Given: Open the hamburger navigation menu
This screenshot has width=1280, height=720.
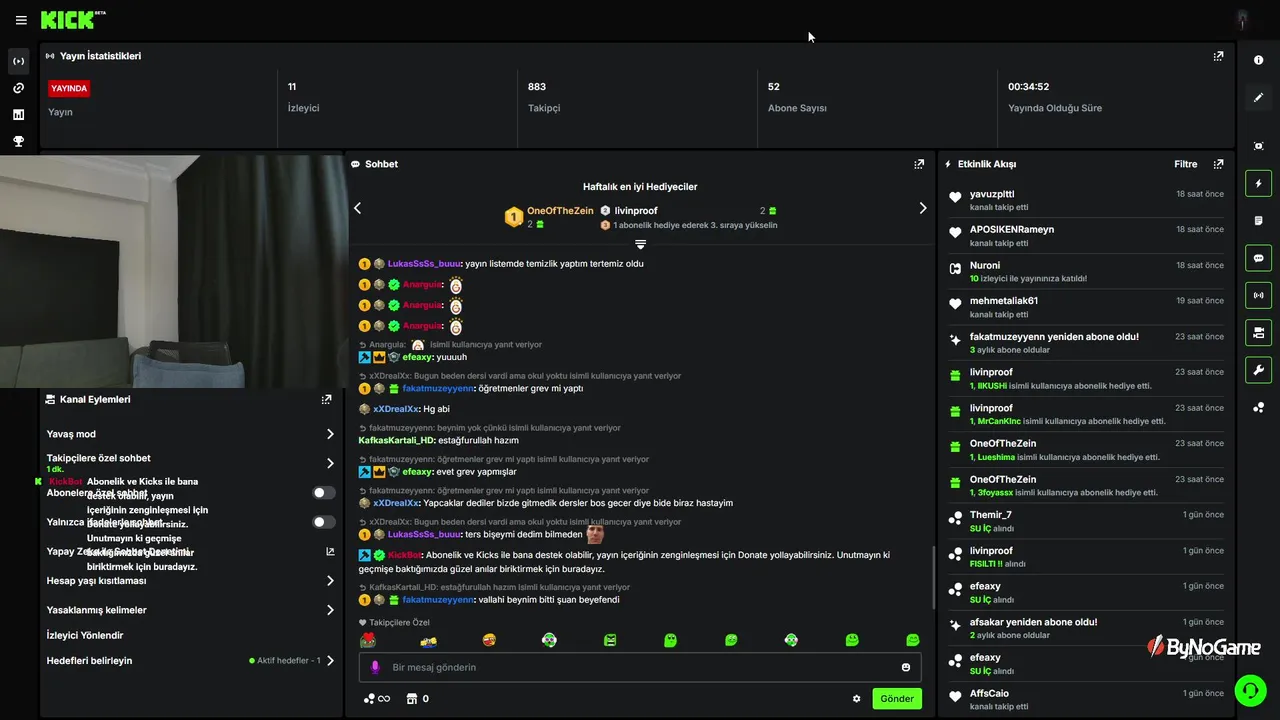Looking at the screenshot, I should (21, 20).
